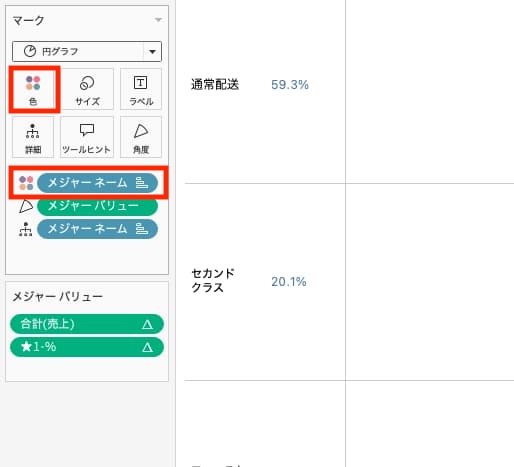Screen dimensions: 514x467
Task: Open the 色 (Color) marks card
Action: [x=33, y=89]
